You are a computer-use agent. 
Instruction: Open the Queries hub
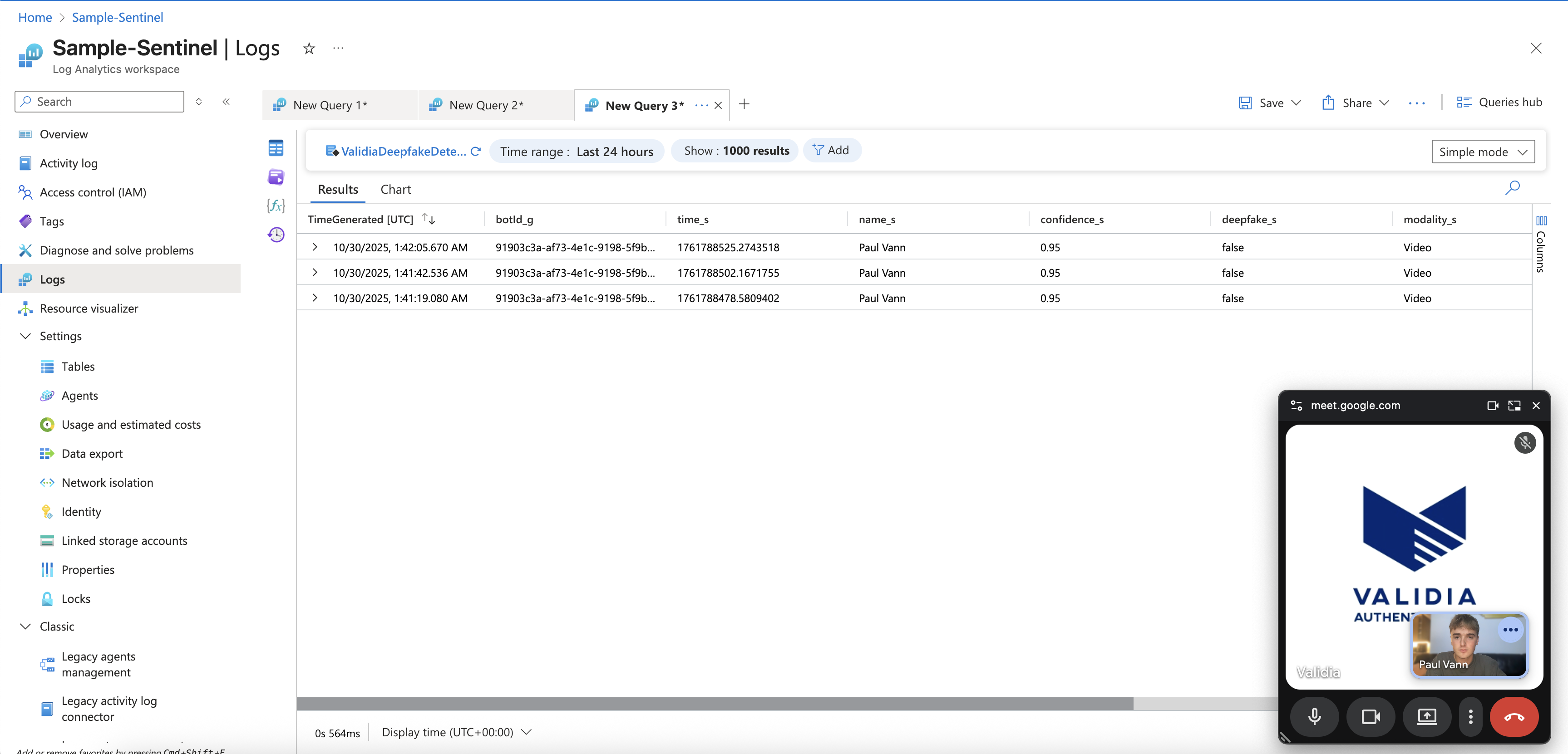pos(1499,102)
